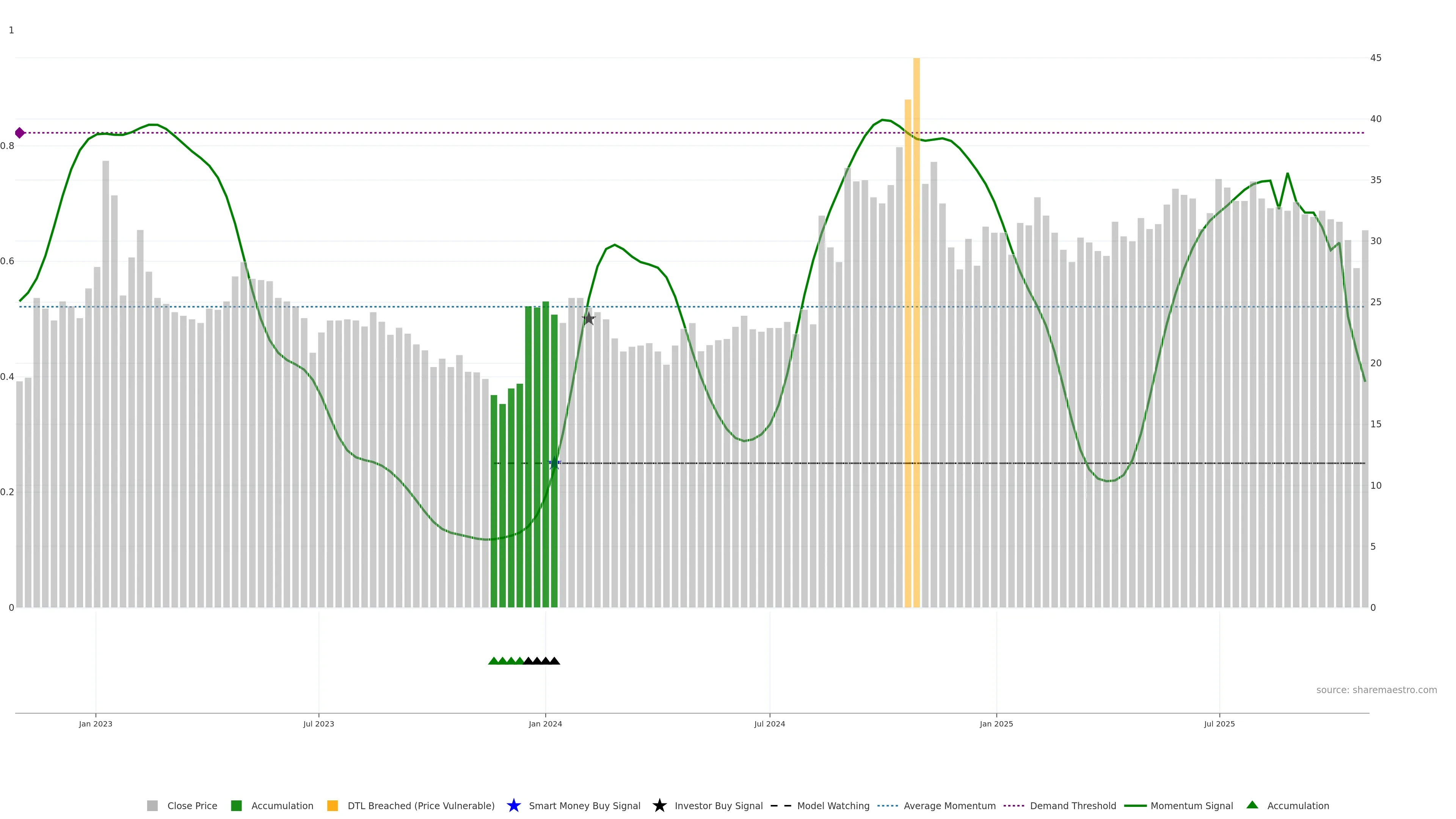The height and width of the screenshot is (819, 1456).
Task: Click the blue Smart Money star on chart
Action: (x=554, y=463)
